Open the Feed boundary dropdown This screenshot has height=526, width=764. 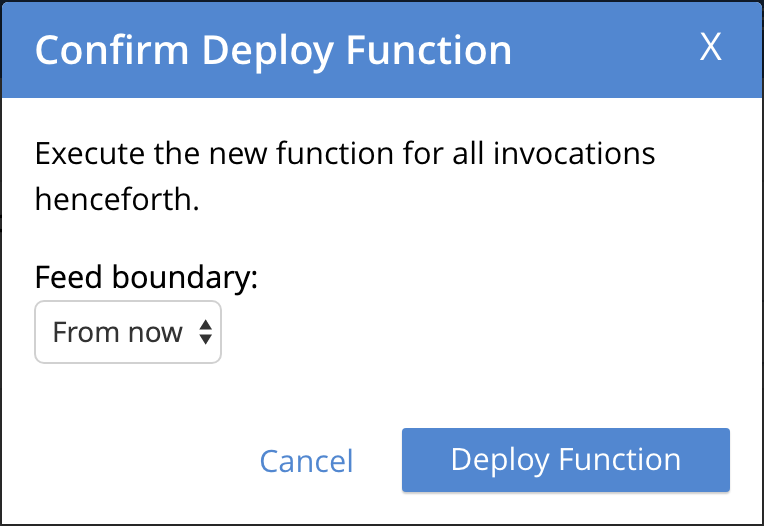tap(128, 332)
